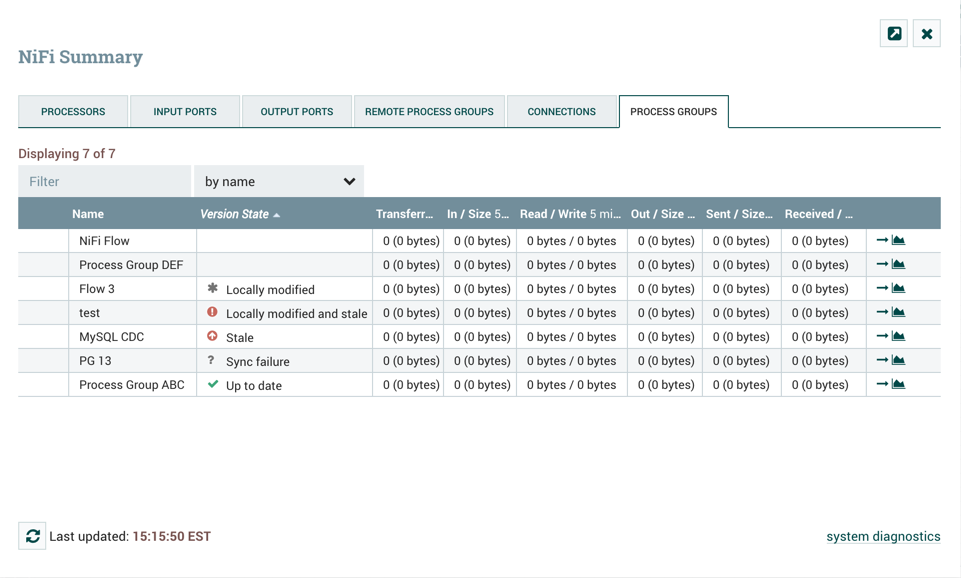
Task: Select the REMOTE PROCESS GROUPS tab
Action: 429,111
